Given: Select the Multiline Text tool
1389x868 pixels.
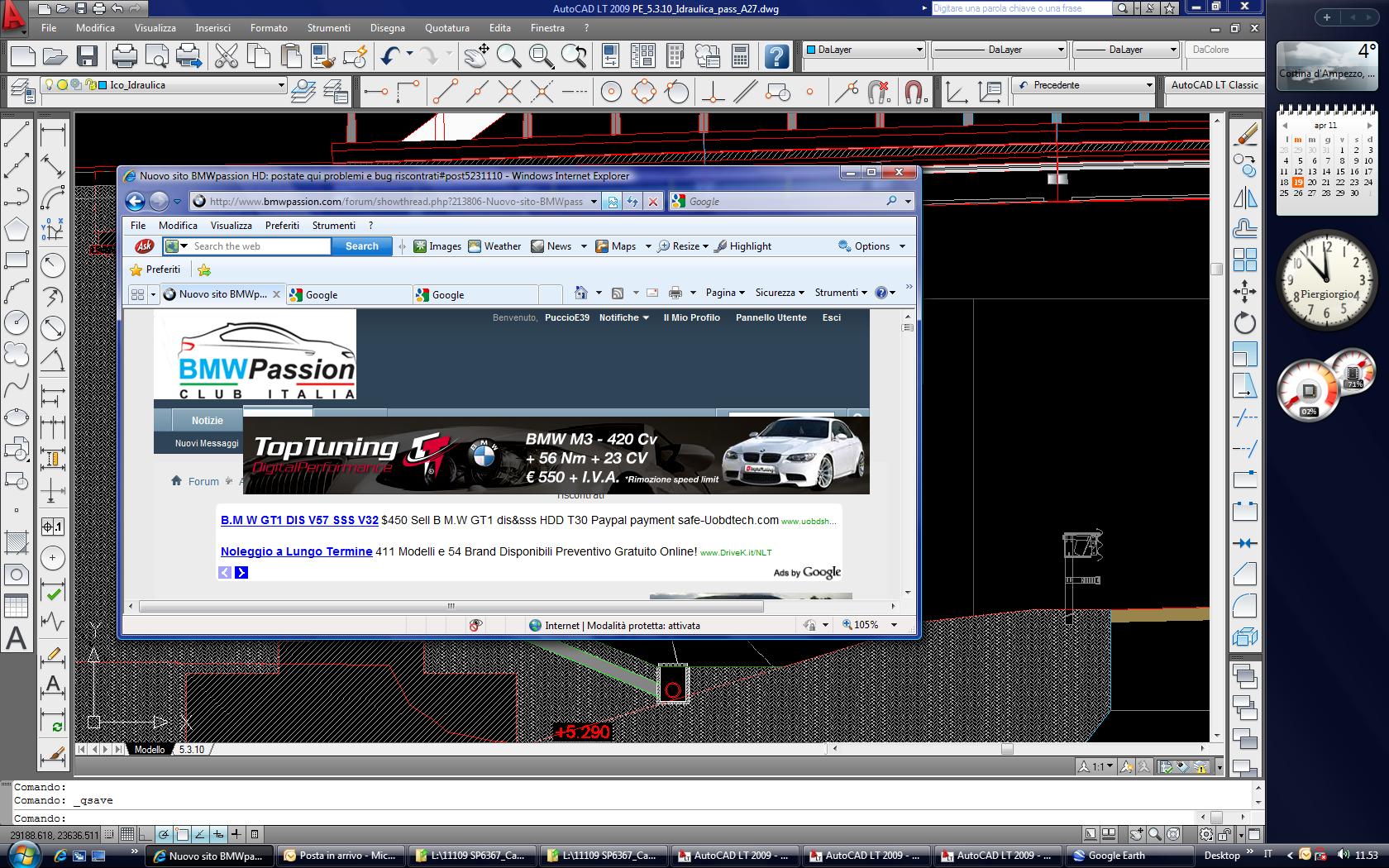Looking at the screenshot, I should 17,638.
